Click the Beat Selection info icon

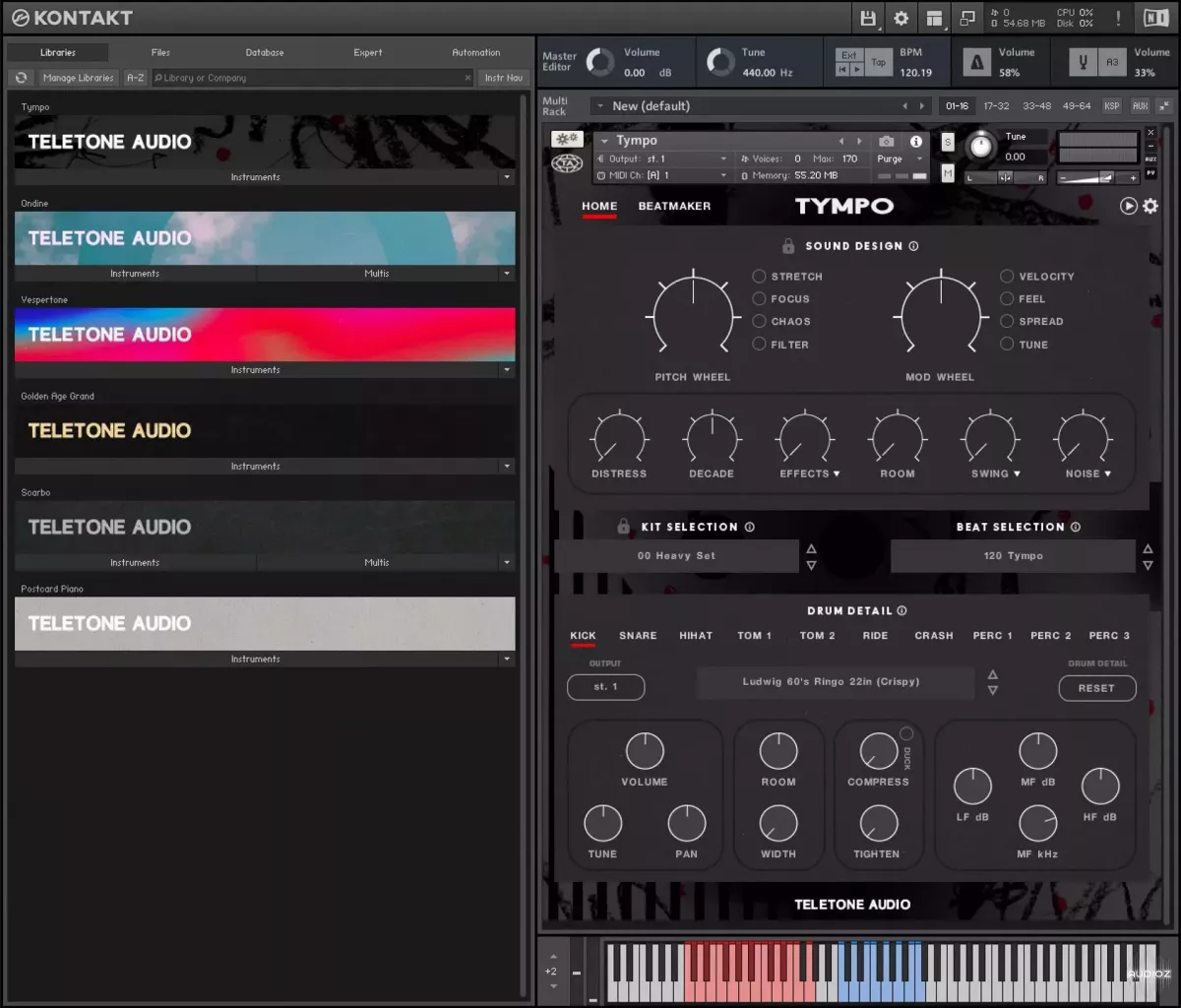(x=1075, y=527)
